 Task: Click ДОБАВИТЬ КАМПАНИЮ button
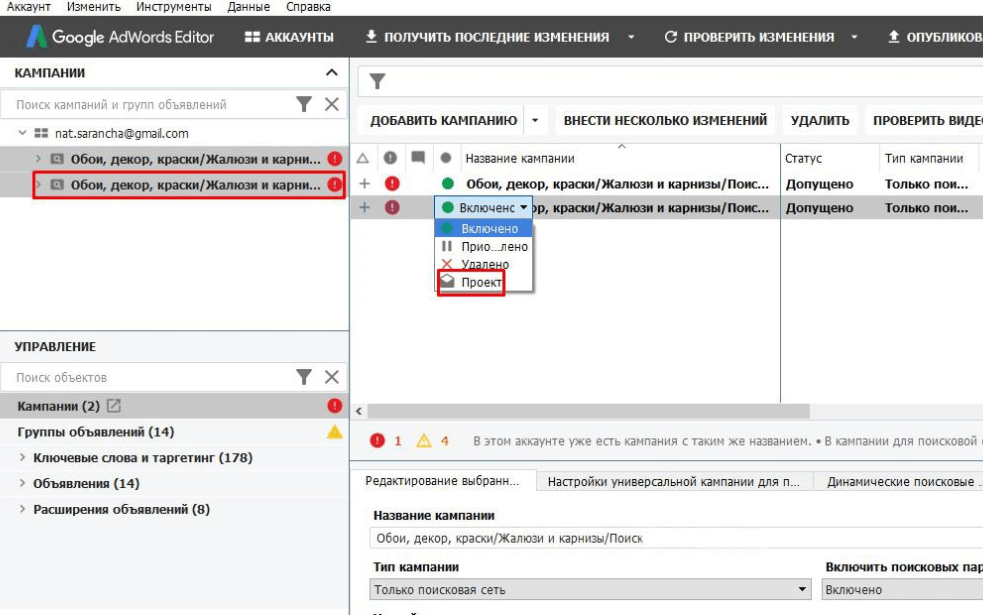[x=443, y=120]
